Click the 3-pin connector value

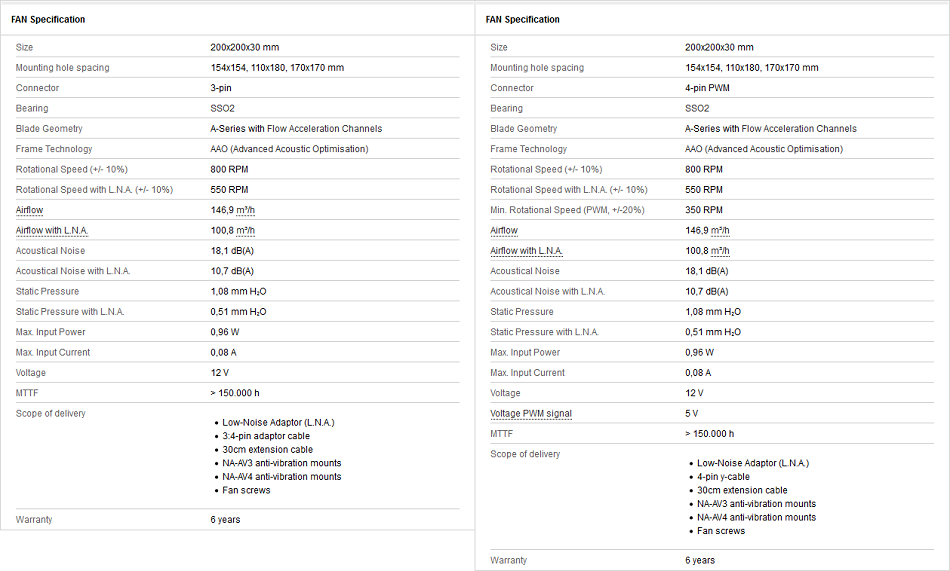point(221,88)
